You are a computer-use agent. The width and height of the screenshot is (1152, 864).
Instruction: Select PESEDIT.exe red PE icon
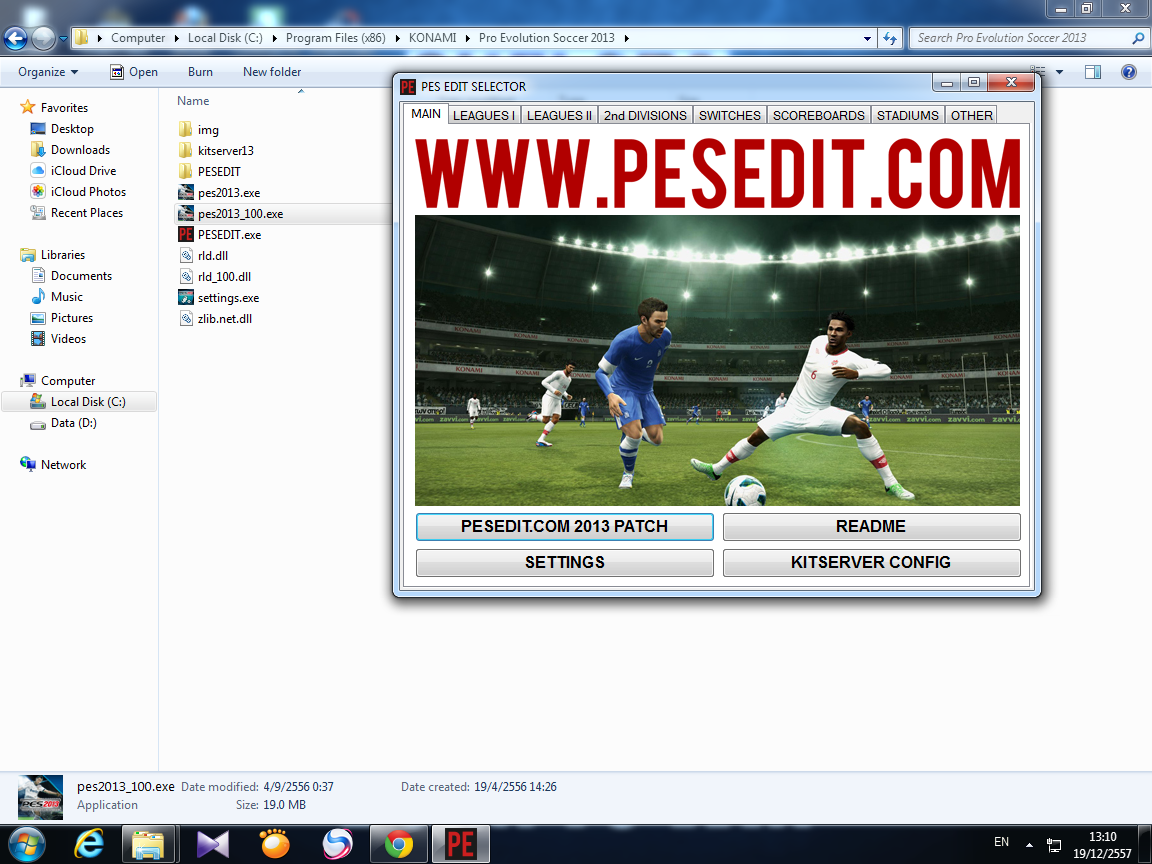(x=185, y=234)
